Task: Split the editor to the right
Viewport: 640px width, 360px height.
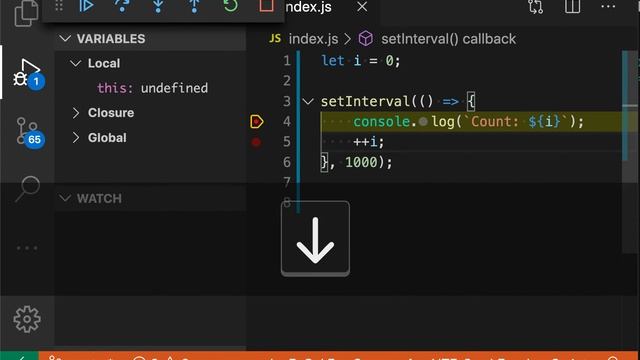Action: pyautogui.click(x=572, y=6)
